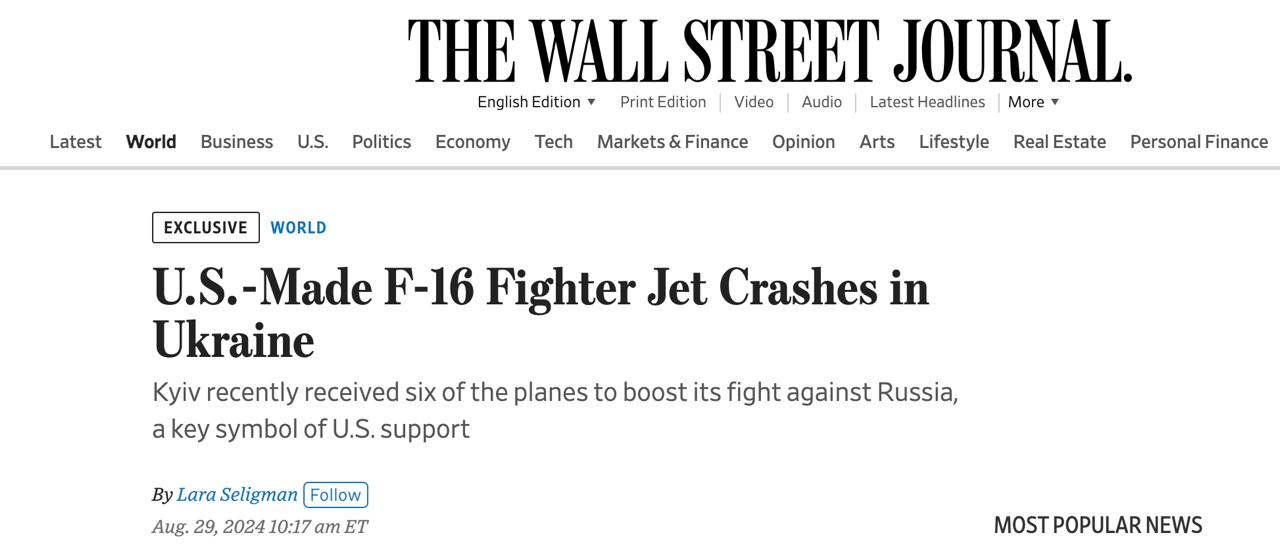Click the blue WORLD category label
1280x547 pixels.
coord(298,228)
